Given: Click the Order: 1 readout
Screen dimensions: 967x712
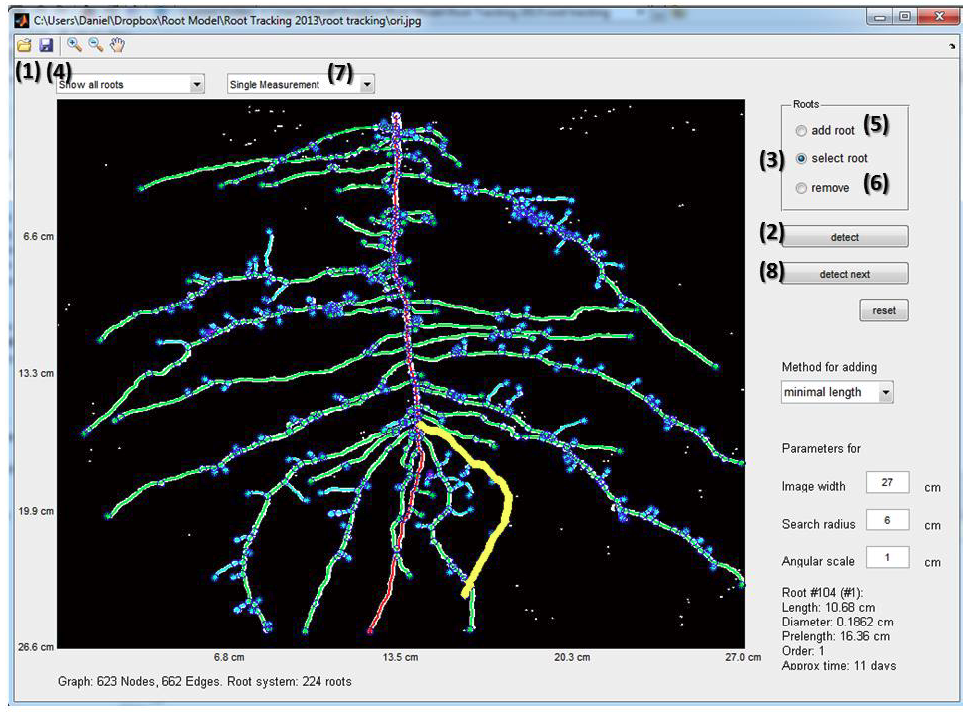Looking at the screenshot, I should point(803,651).
